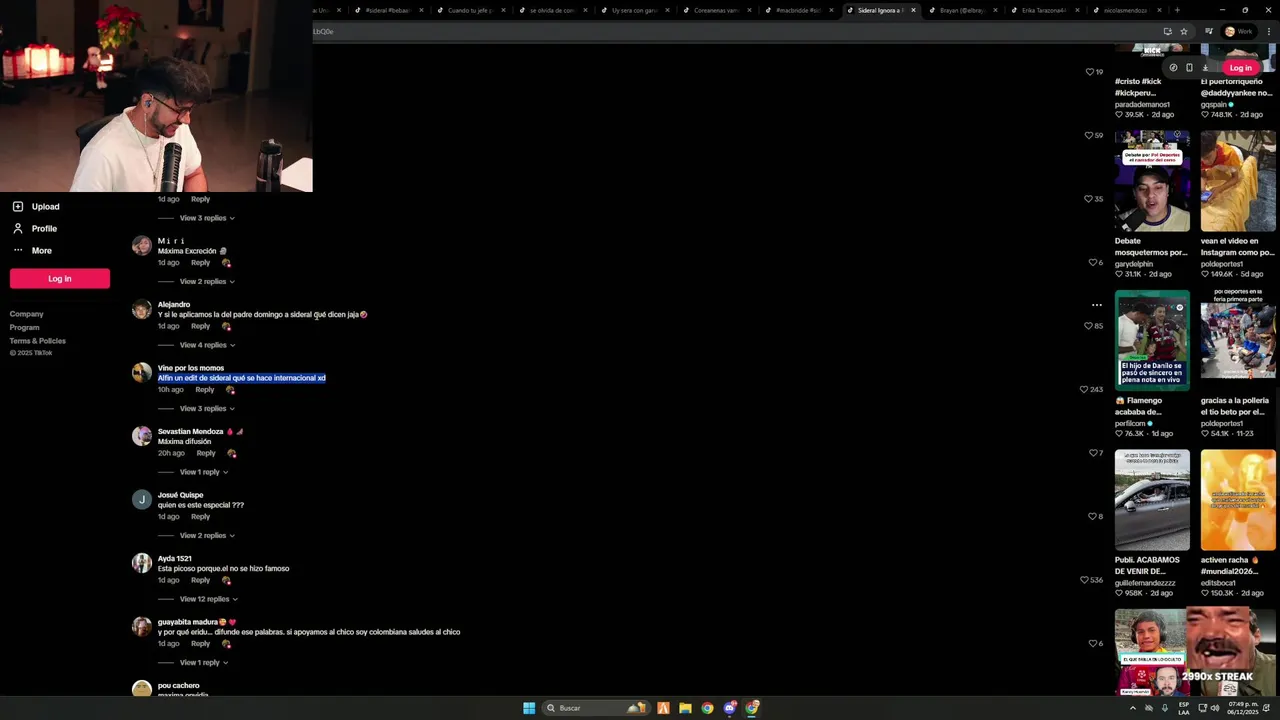1280x720 pixels.
Task: Open the Program footer link
Action: click(25, 327)
